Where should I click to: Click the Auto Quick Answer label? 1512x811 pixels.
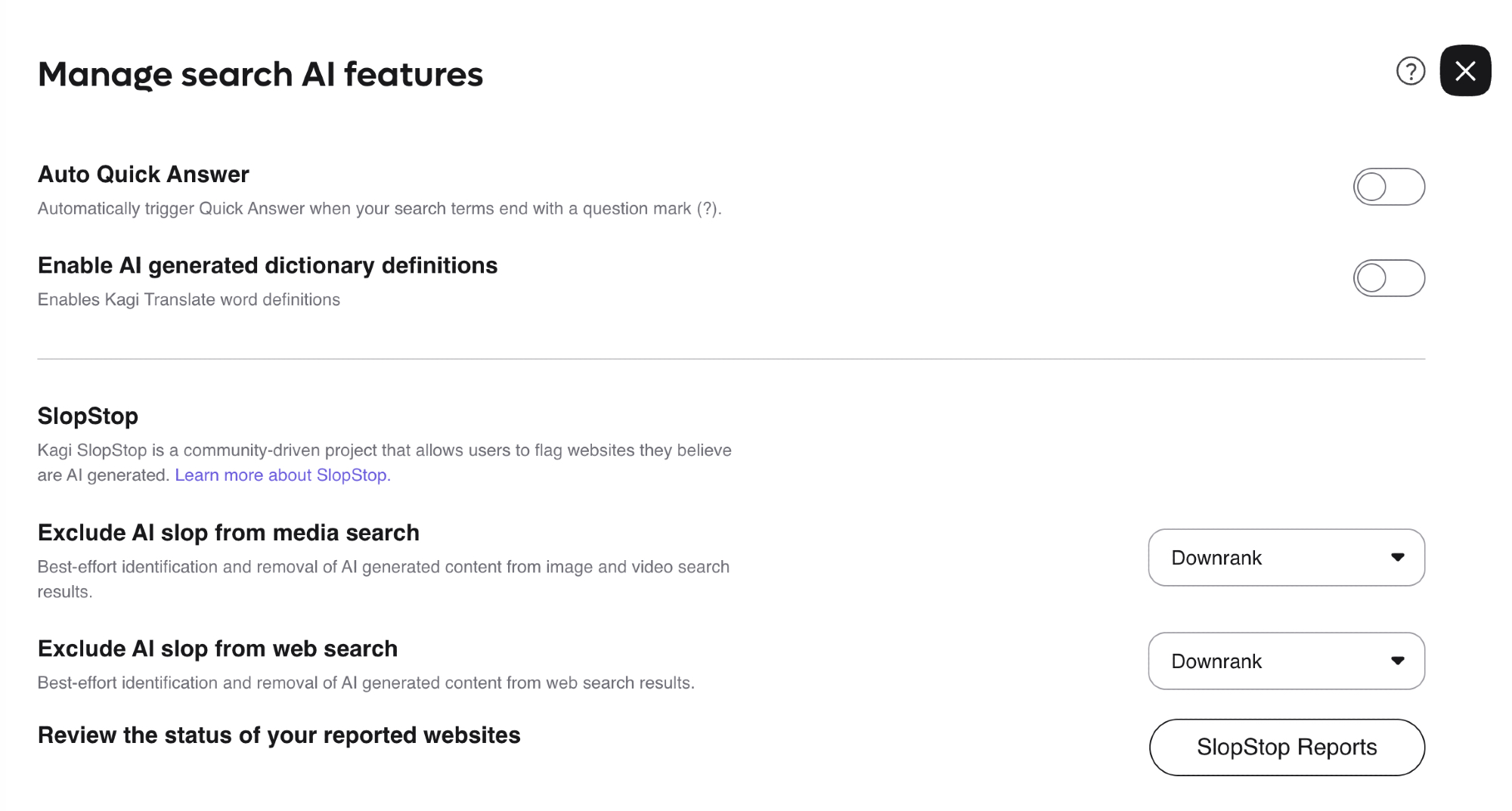pos(144,175)
